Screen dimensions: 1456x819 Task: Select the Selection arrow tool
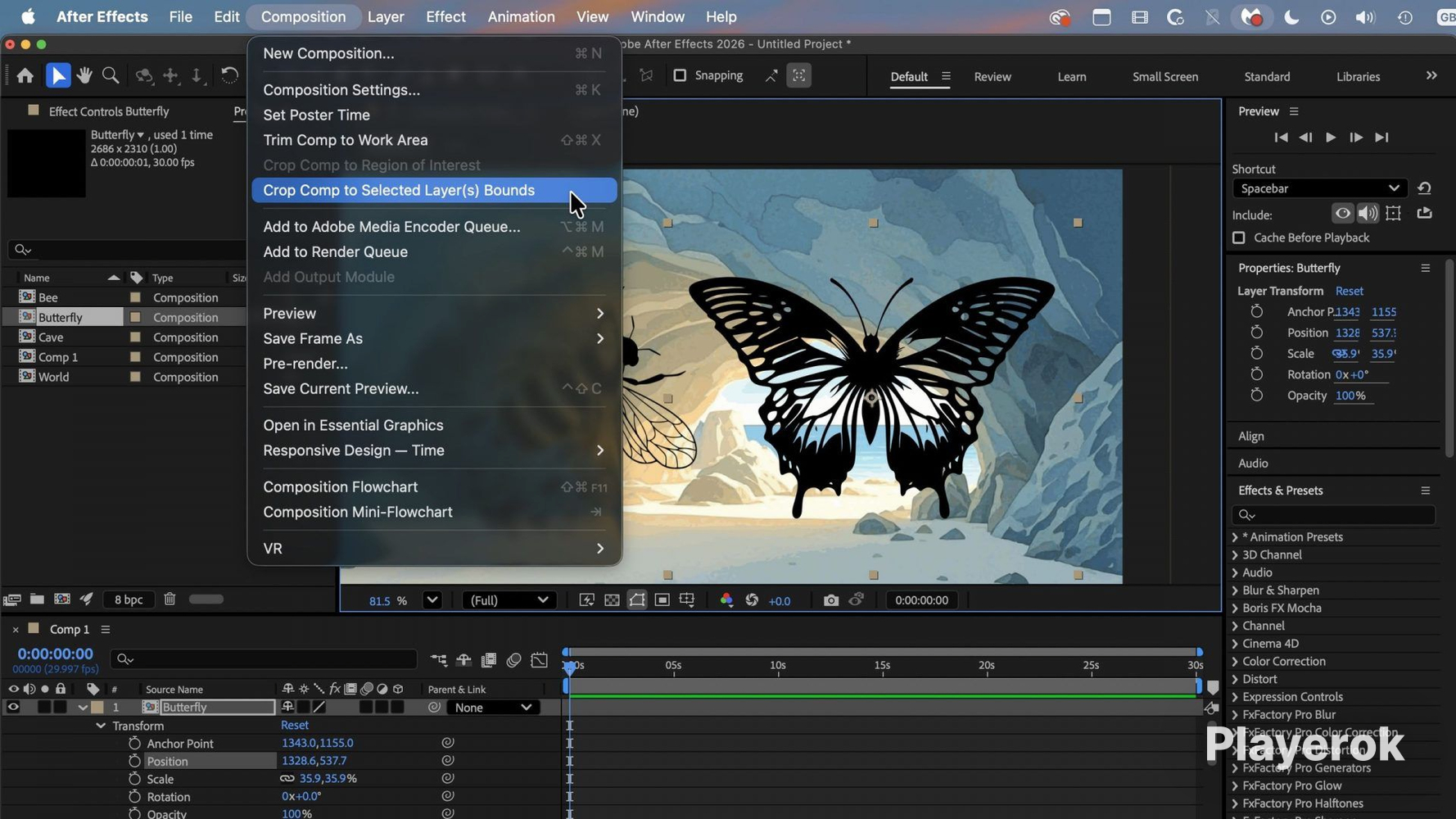coord(57,75)
